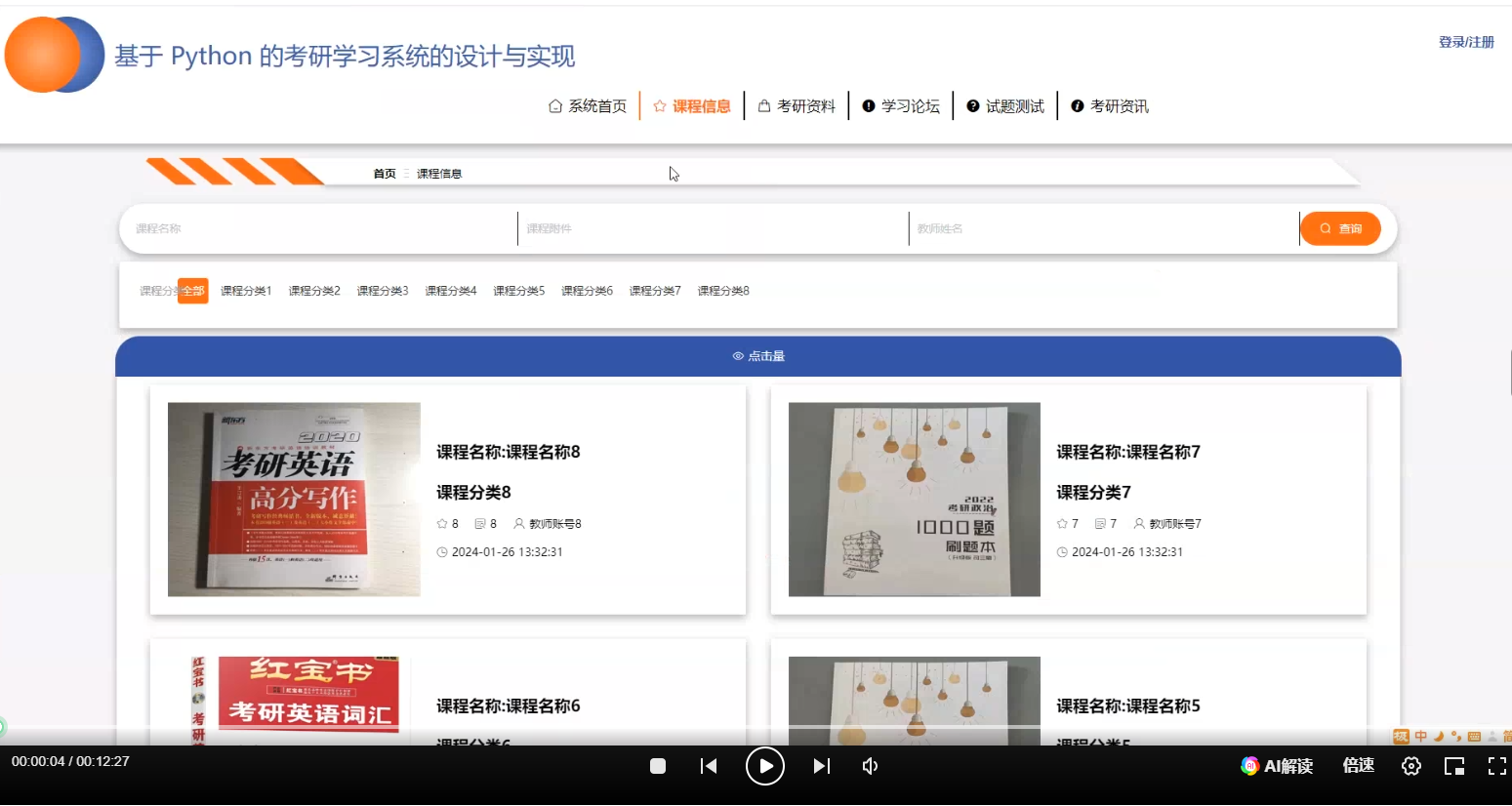Focus the 课程名称 search field
This screenshot has height=806, width=1512.
coord(322,228)
